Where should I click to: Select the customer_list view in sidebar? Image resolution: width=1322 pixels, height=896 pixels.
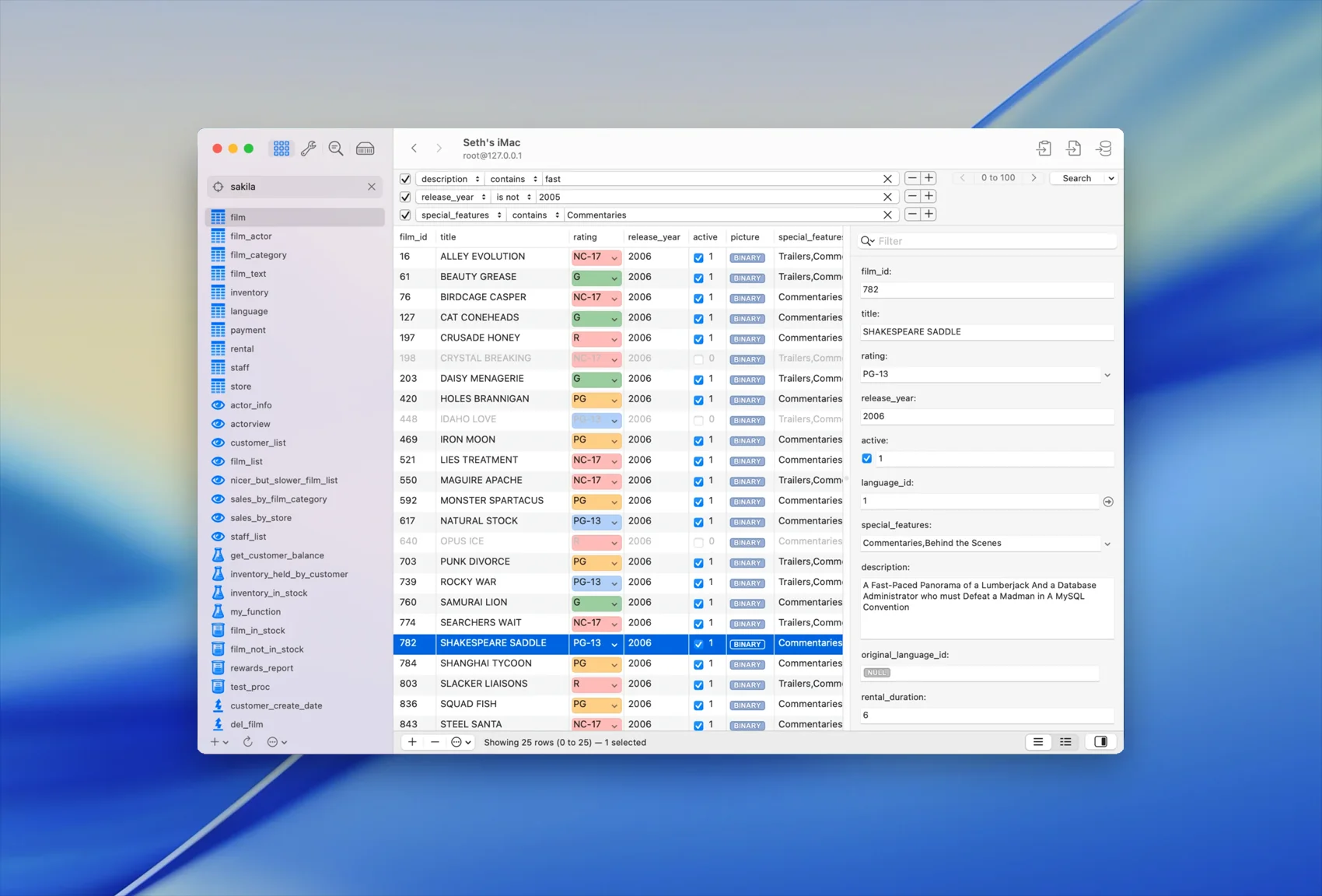258,443
